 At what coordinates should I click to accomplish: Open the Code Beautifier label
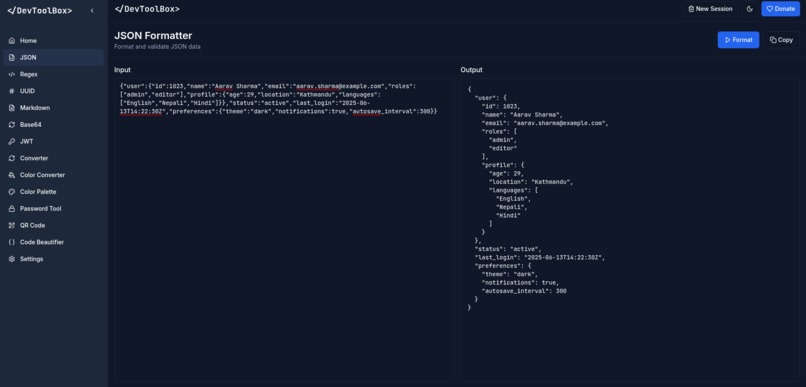[42, 242]
